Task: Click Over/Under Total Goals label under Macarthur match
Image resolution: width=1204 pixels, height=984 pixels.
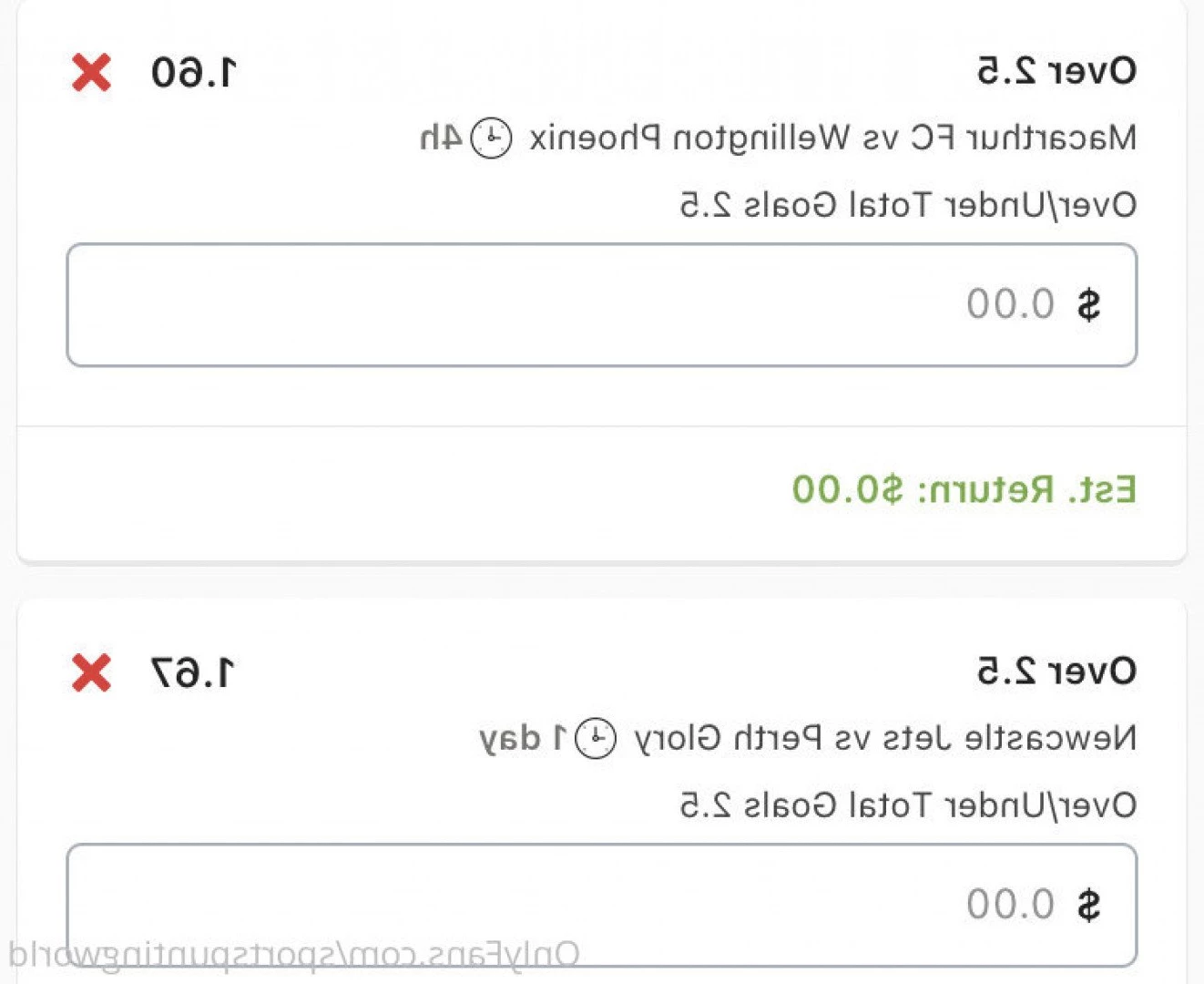Action: point(908,205)
